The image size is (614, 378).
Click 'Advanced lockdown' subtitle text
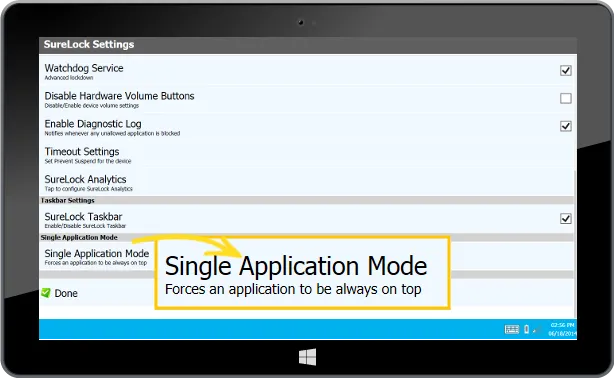[x=69, y=78]
